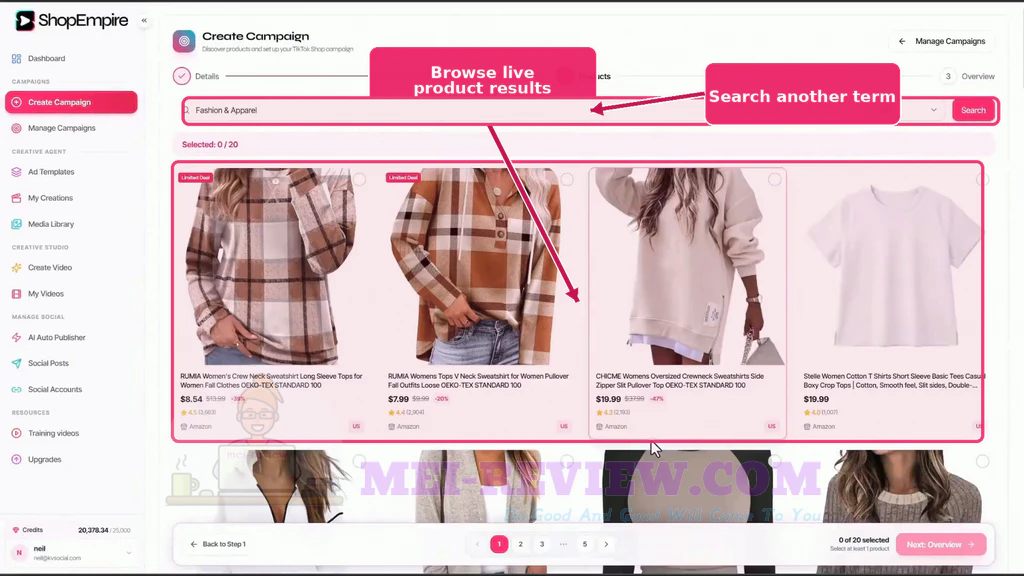This screenshot has width=1024, height=576.
Task: Open the RUMIA Crew Neck Sweatshirt image
Action: point(271,266)
